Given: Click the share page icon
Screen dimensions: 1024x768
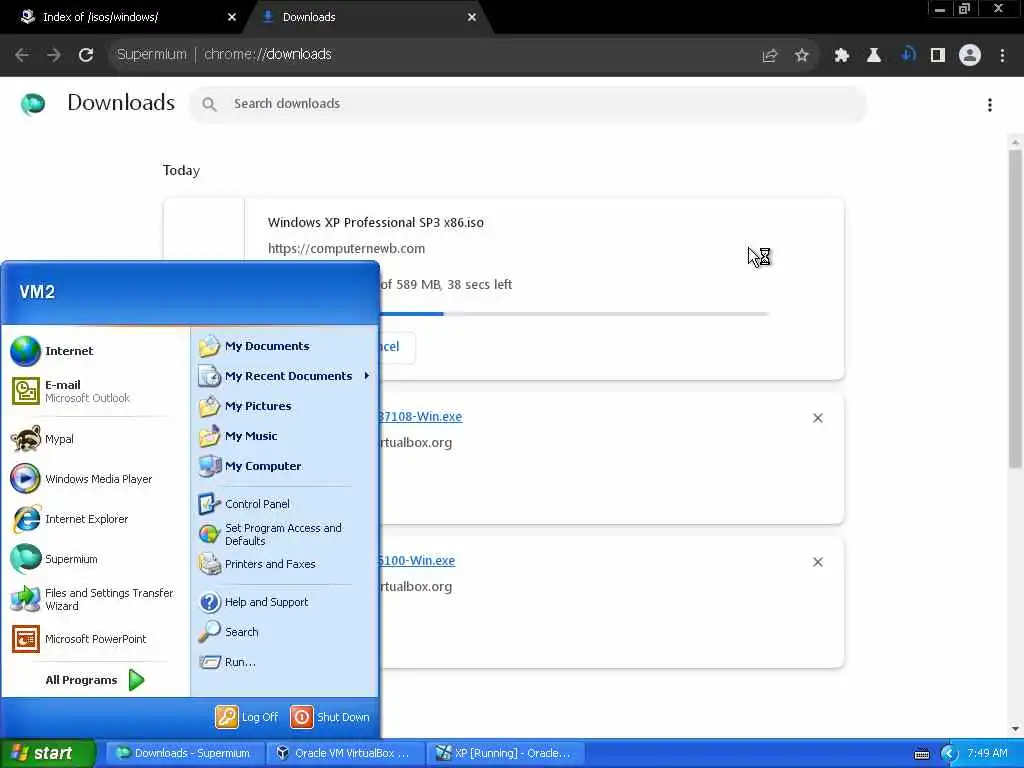Looking at the screenshot, I should pos(769,56).
